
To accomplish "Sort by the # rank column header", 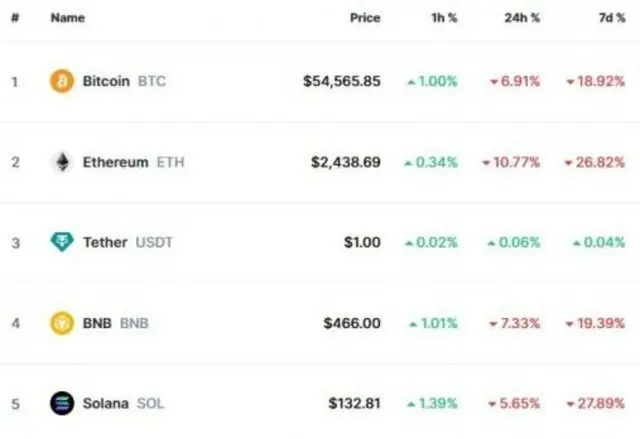I will (15, 18).
